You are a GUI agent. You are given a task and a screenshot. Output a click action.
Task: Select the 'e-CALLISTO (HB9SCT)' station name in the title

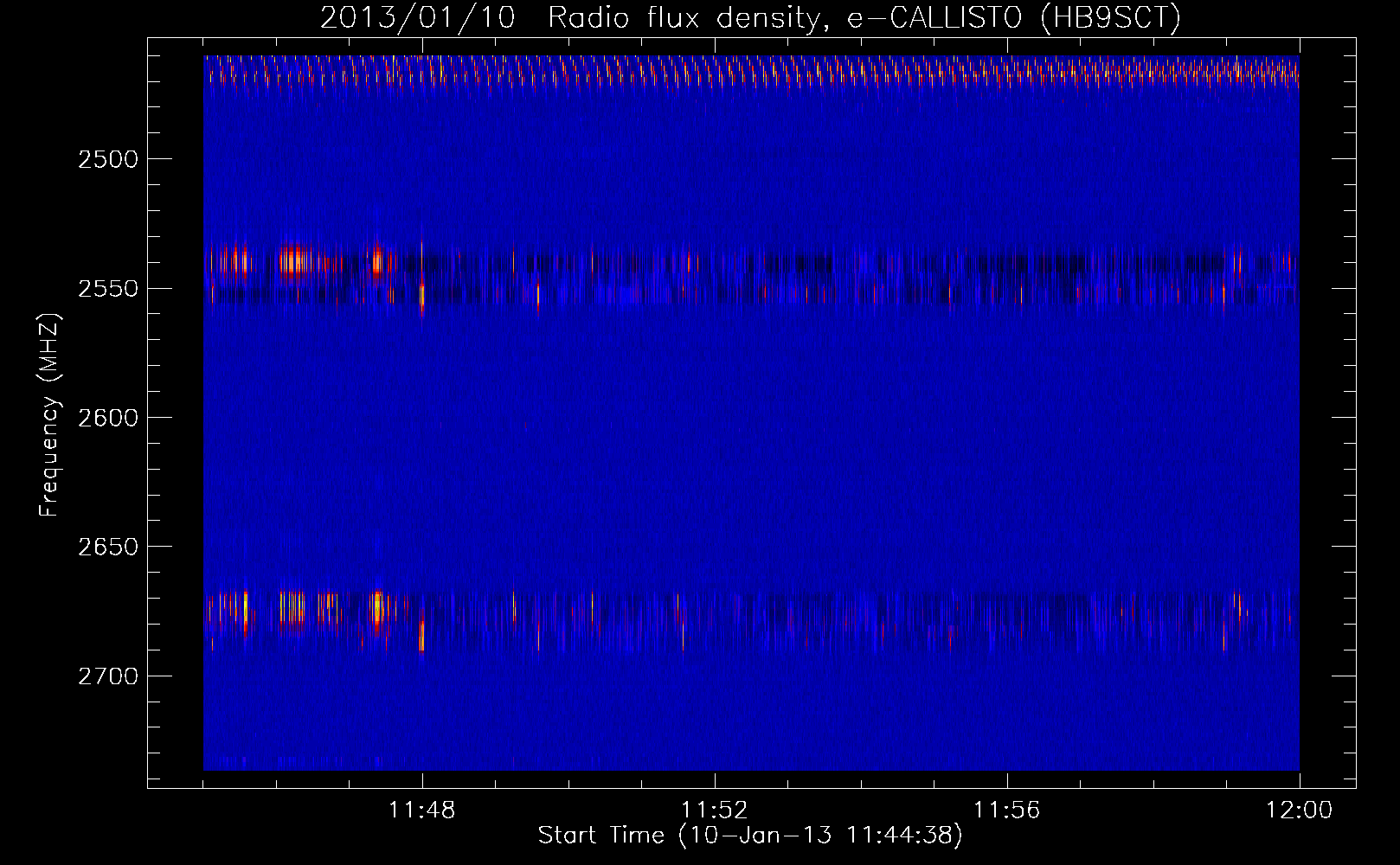coord(1013,17)
